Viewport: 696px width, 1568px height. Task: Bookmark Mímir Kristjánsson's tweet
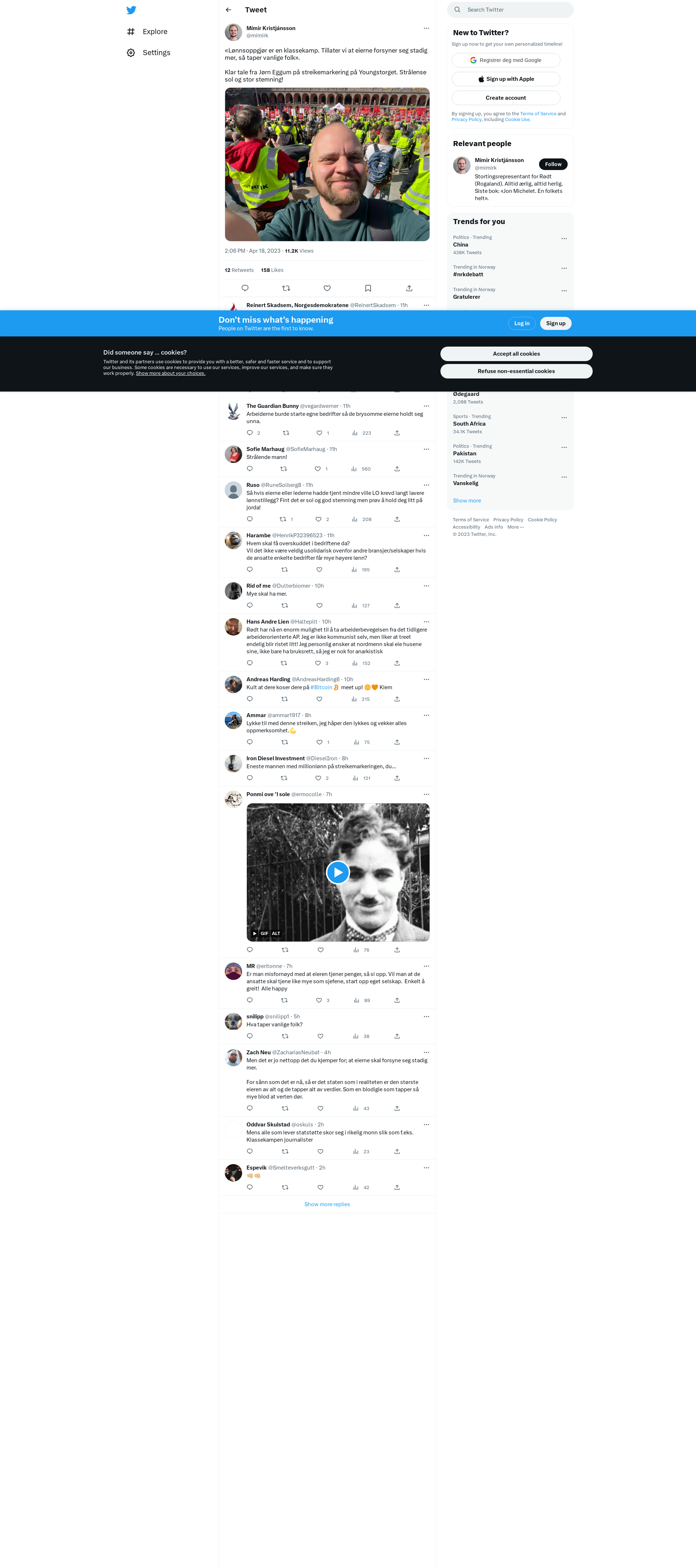point(368,288)
